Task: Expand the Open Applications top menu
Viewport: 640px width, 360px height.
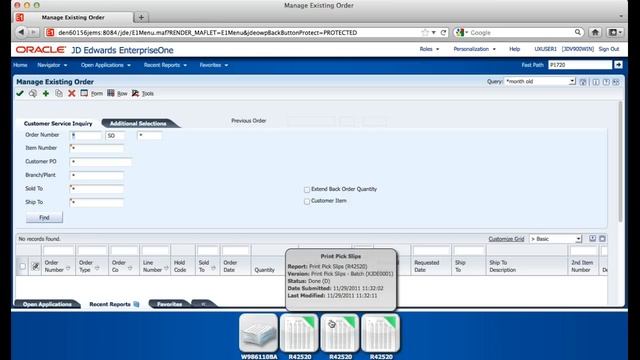Action: tap(106, 65)
